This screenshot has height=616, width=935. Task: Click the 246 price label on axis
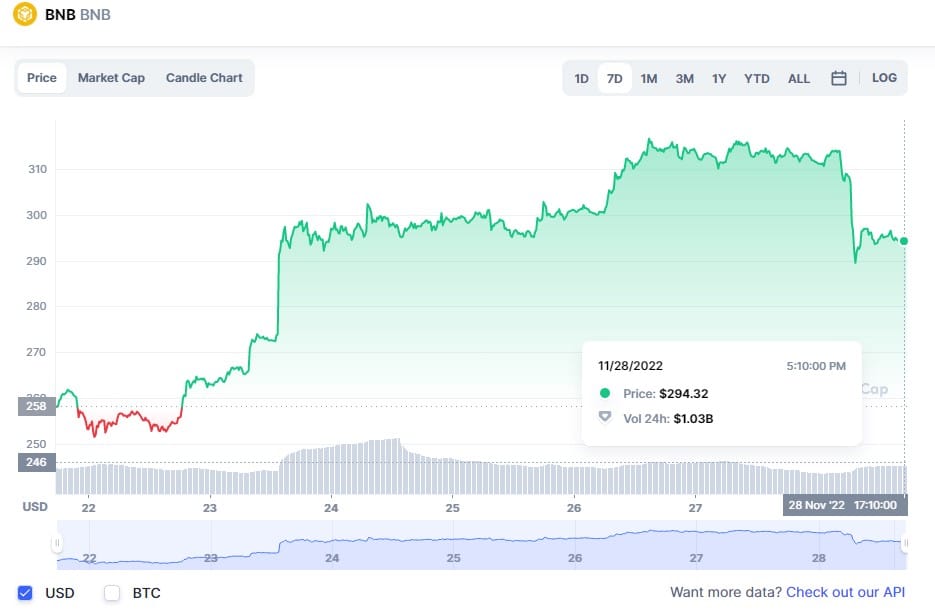coord(36,462)
